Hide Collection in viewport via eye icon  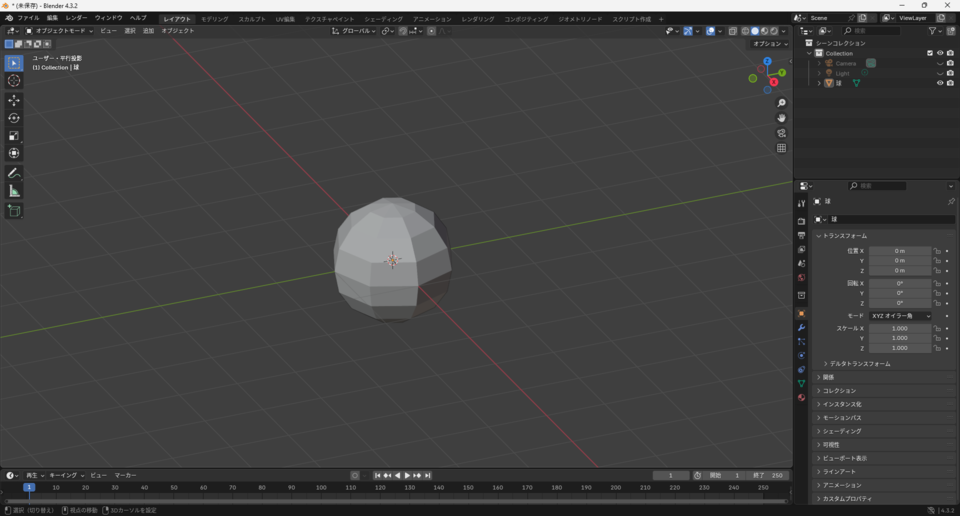click(x=940, y=53)
